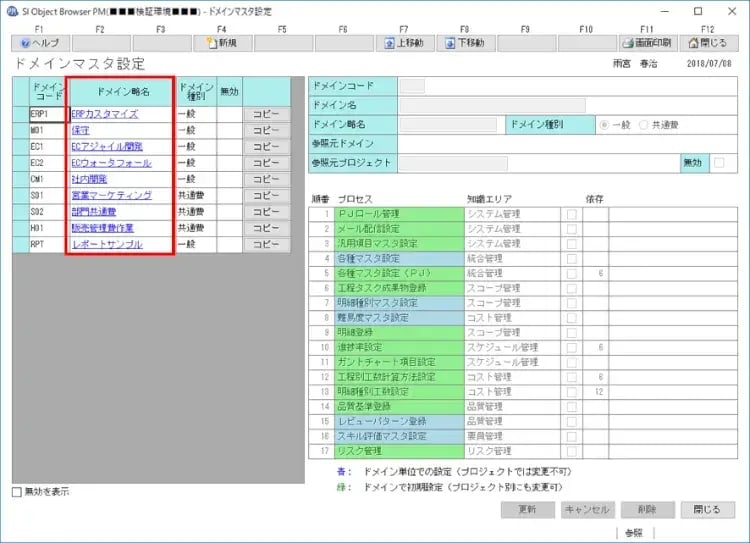Enable the 無効を表示 checkbox
This screenshot has height=543, width=750.
[x=16, y=492]
